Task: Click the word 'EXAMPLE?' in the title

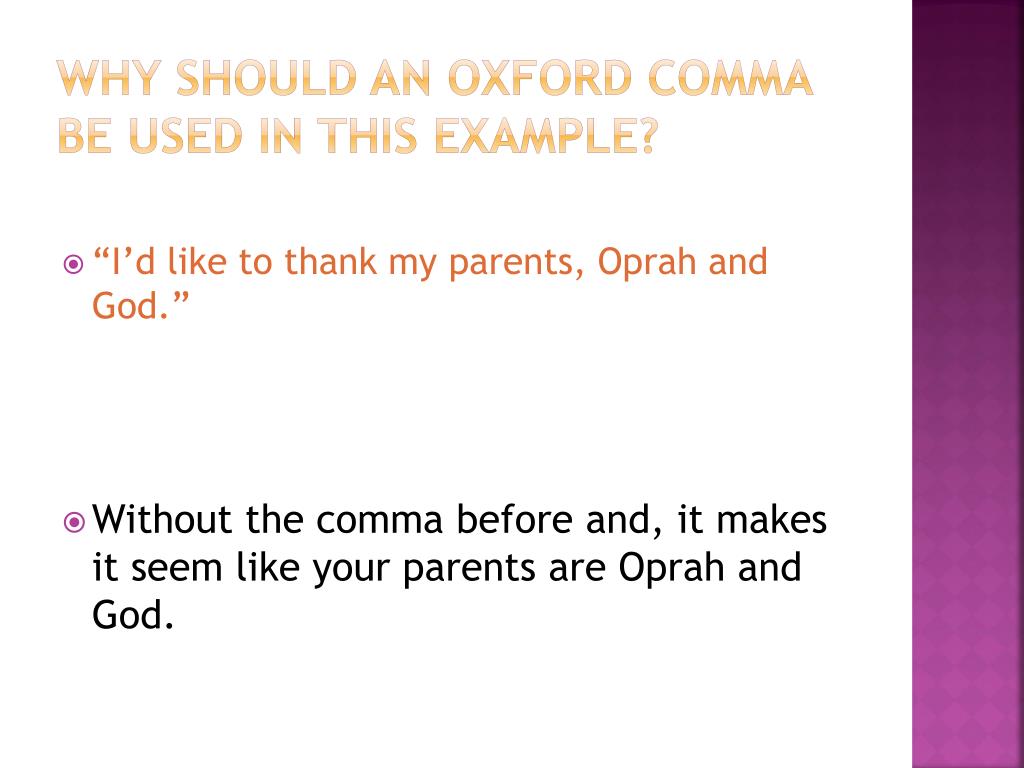Action: pyautogui.click(x=545, y=136)
